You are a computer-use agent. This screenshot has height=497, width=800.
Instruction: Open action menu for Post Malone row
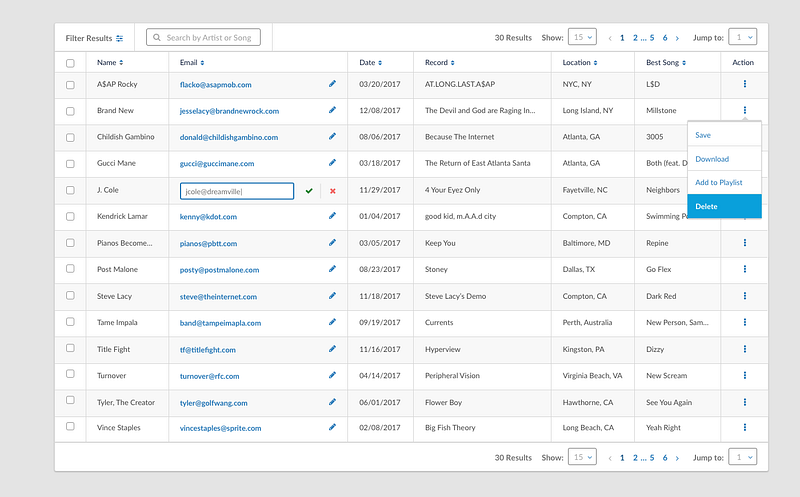[744, 269]
